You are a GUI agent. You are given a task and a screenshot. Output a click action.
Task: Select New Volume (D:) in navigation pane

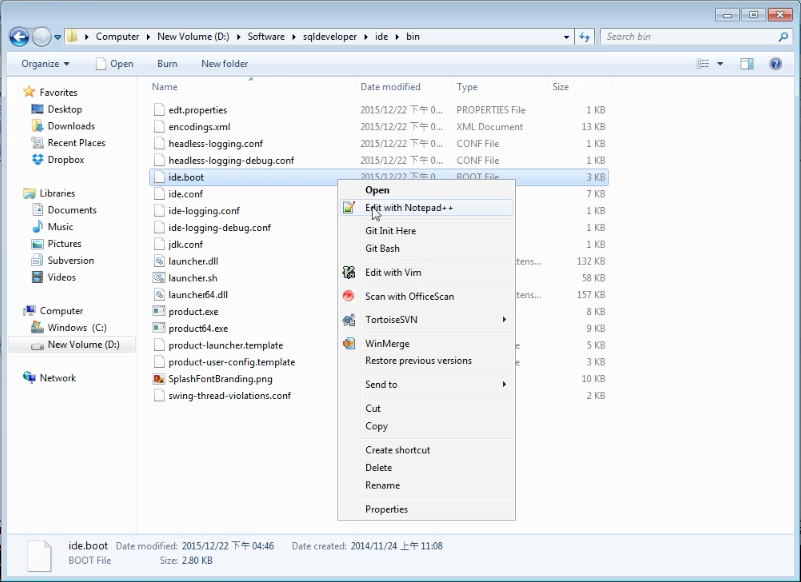[72, 345]
